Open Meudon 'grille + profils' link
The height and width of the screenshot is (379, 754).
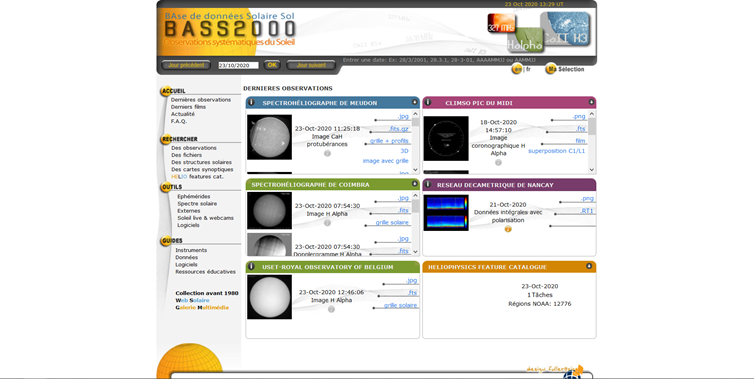point(390,141)
